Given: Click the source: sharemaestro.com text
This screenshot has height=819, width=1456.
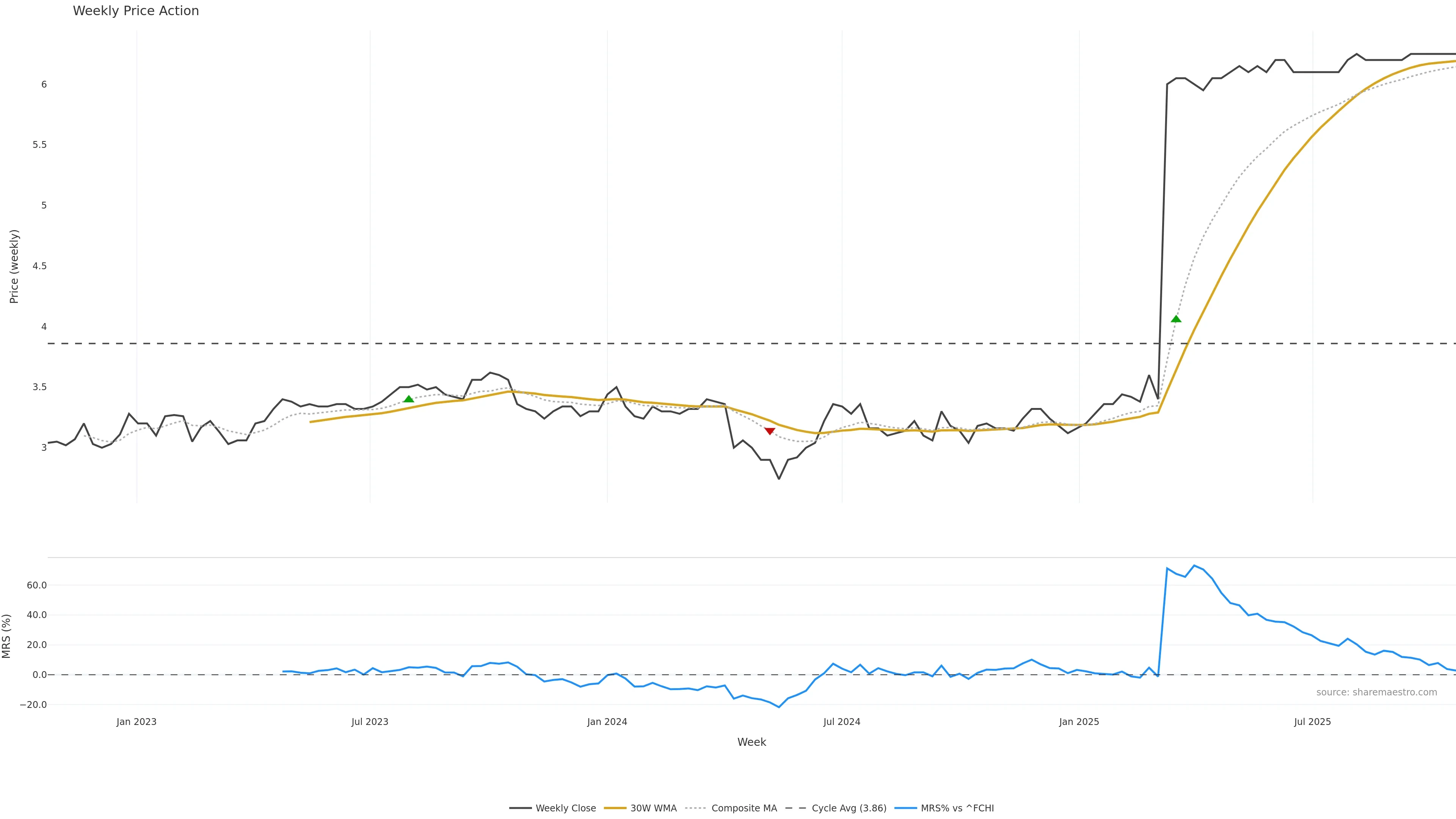Looking at the screenshot, I should coord(1376,692).
